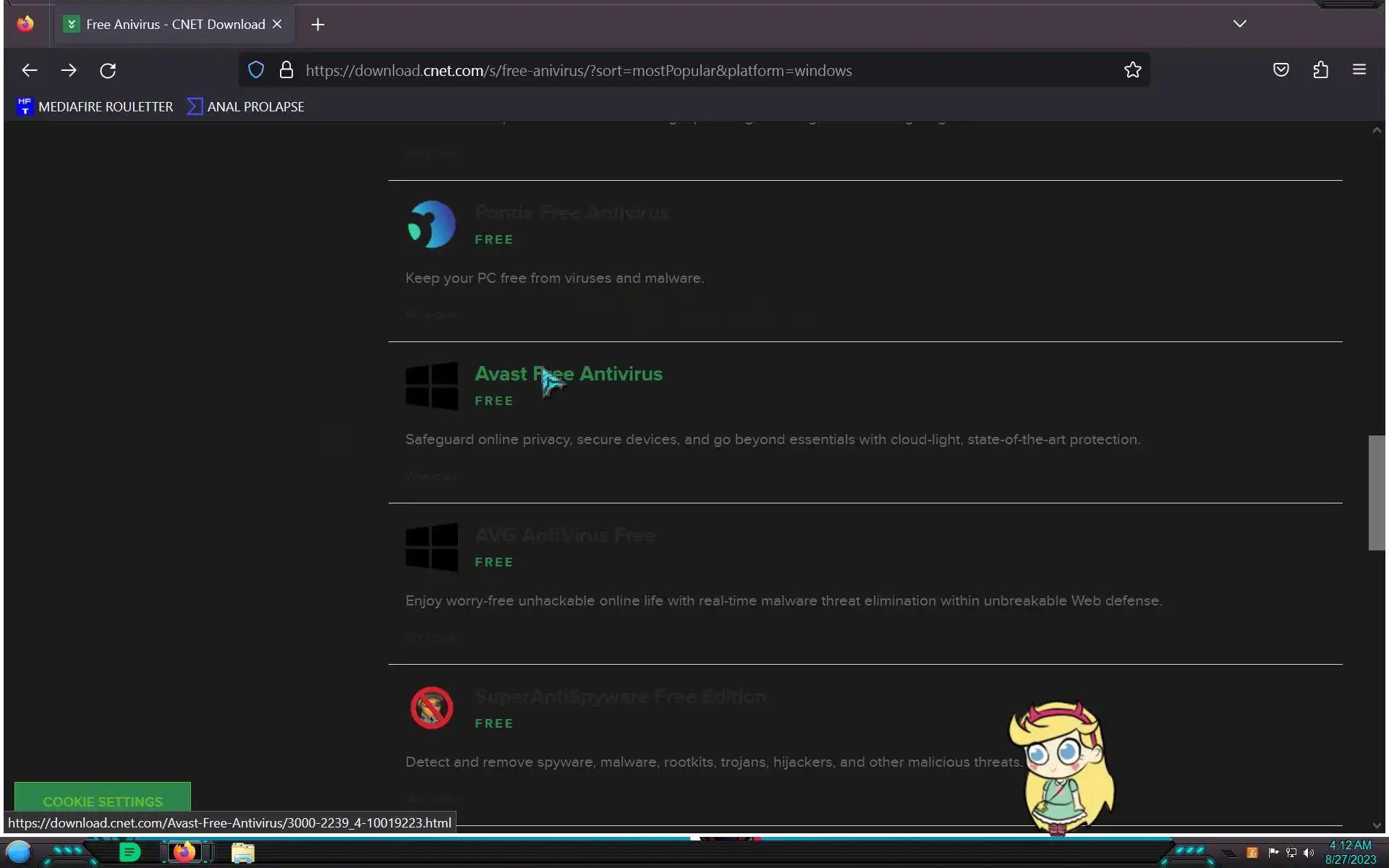This screenshot has height=868, width=1389.
Task: Click the browser back arrow
Action: [29, 70]
